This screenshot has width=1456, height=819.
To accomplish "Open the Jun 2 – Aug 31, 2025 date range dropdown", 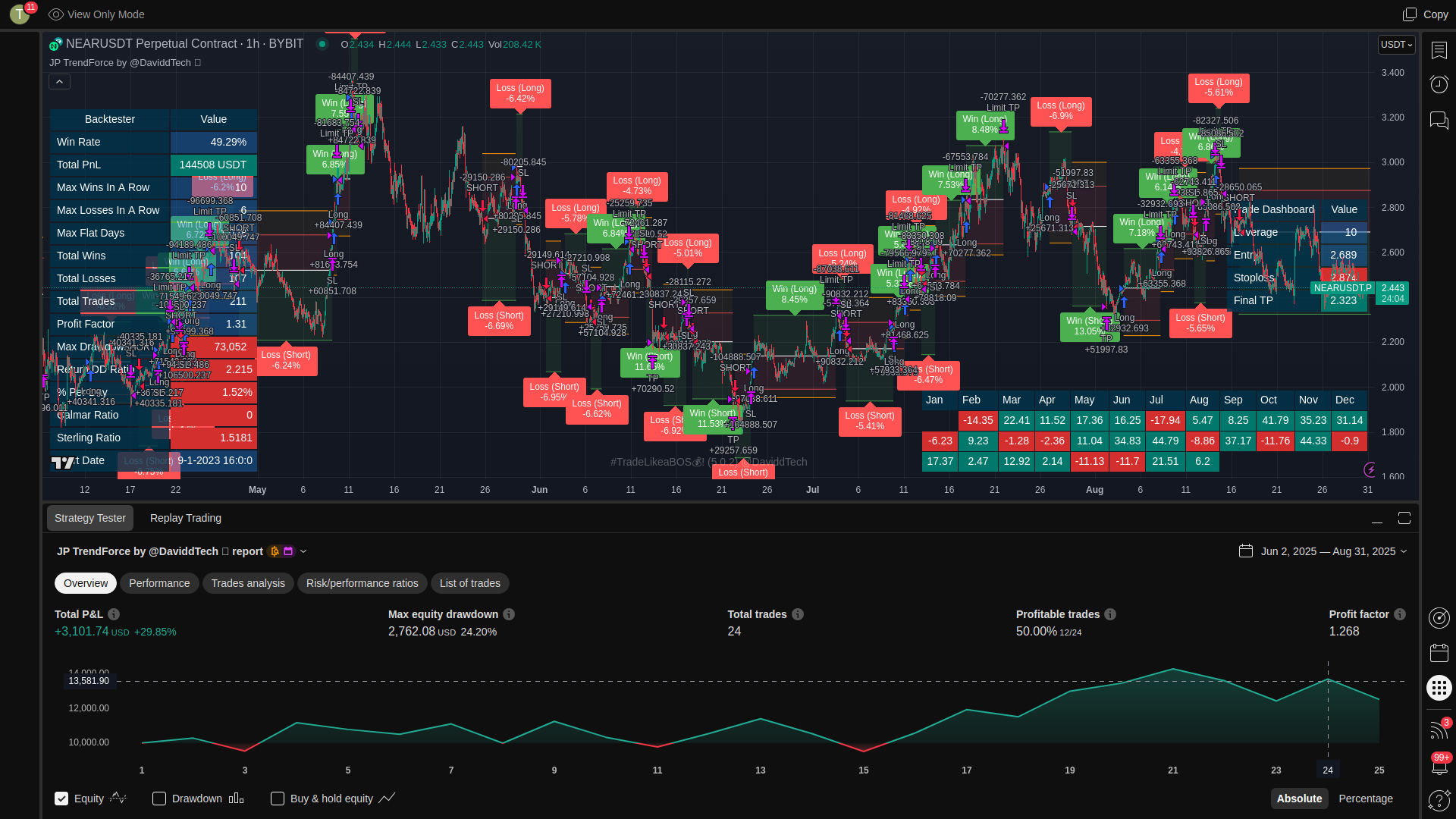I will 1333,551.
